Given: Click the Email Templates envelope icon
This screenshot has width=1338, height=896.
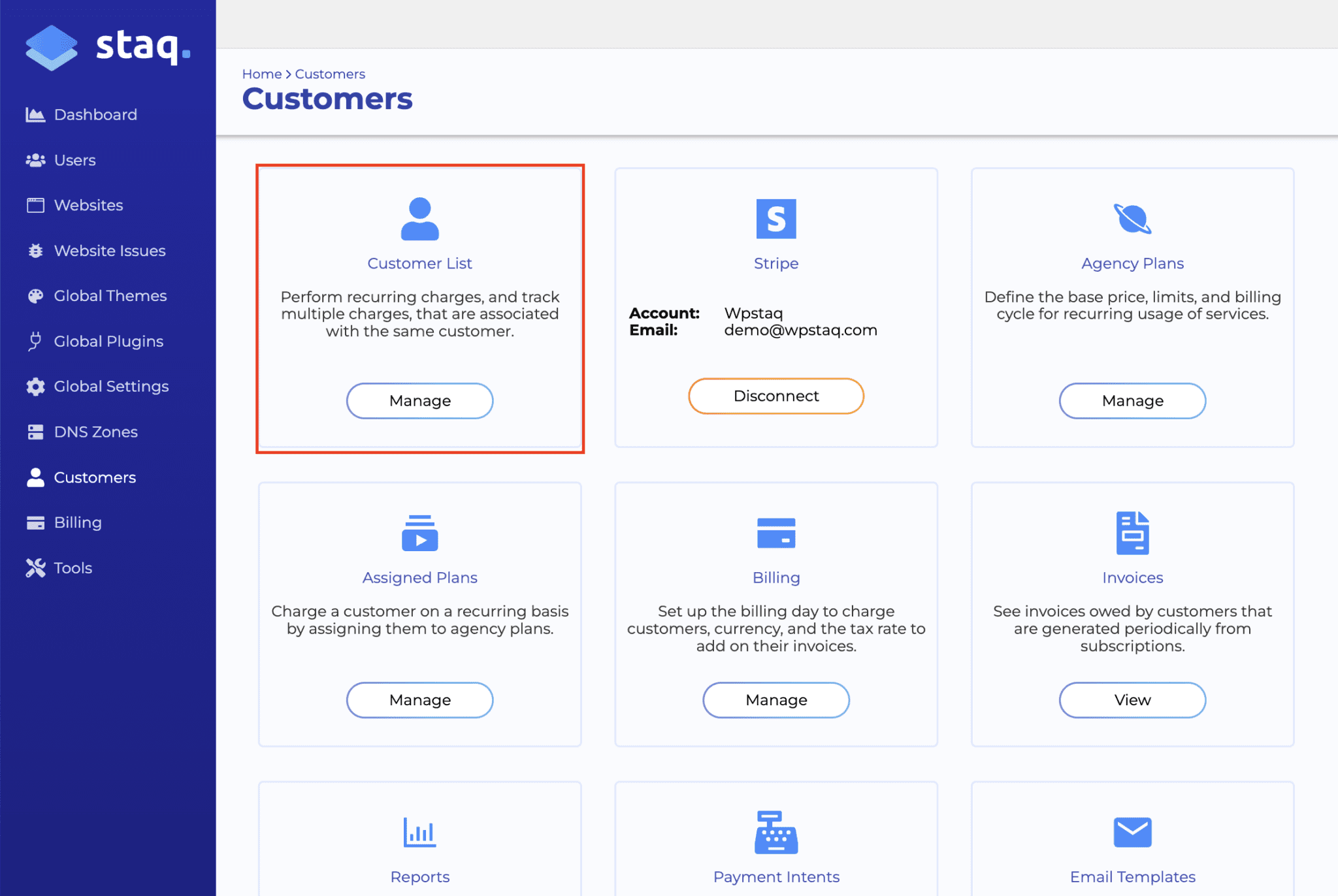Looking at the screenshot, I should click(1132, 833).
